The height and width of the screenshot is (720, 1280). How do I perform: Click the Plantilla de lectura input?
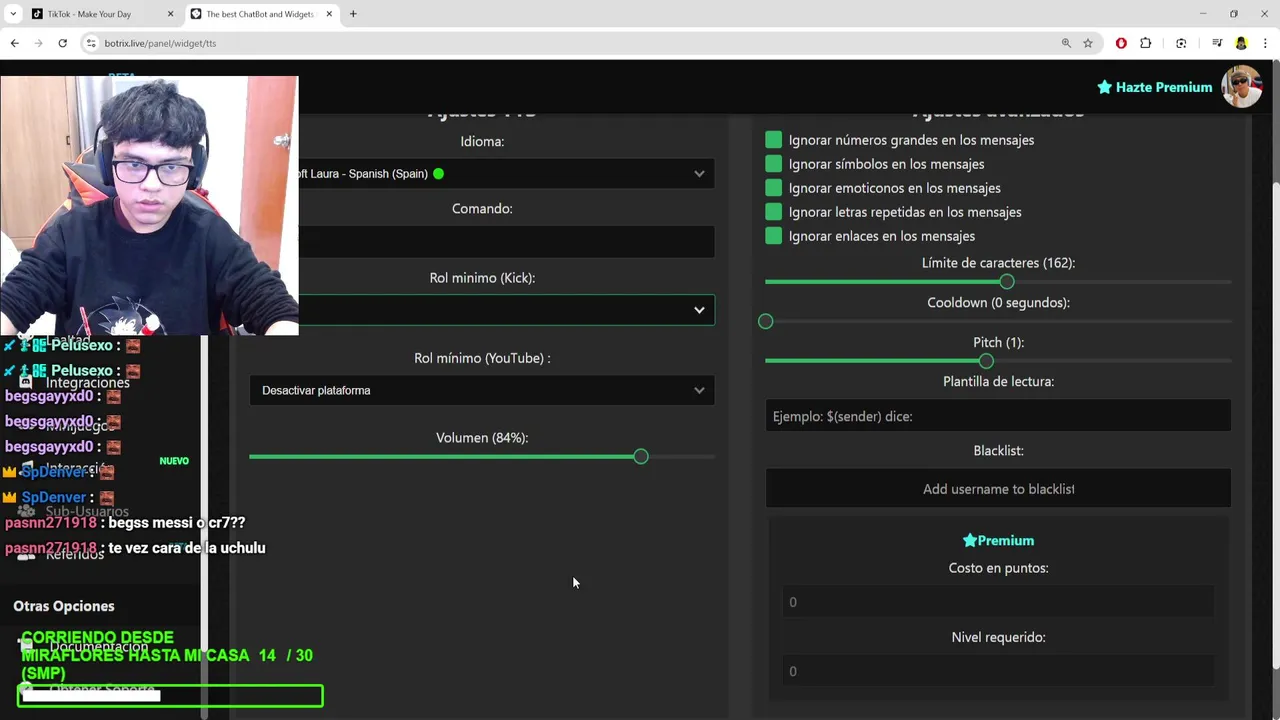[998, 416]
